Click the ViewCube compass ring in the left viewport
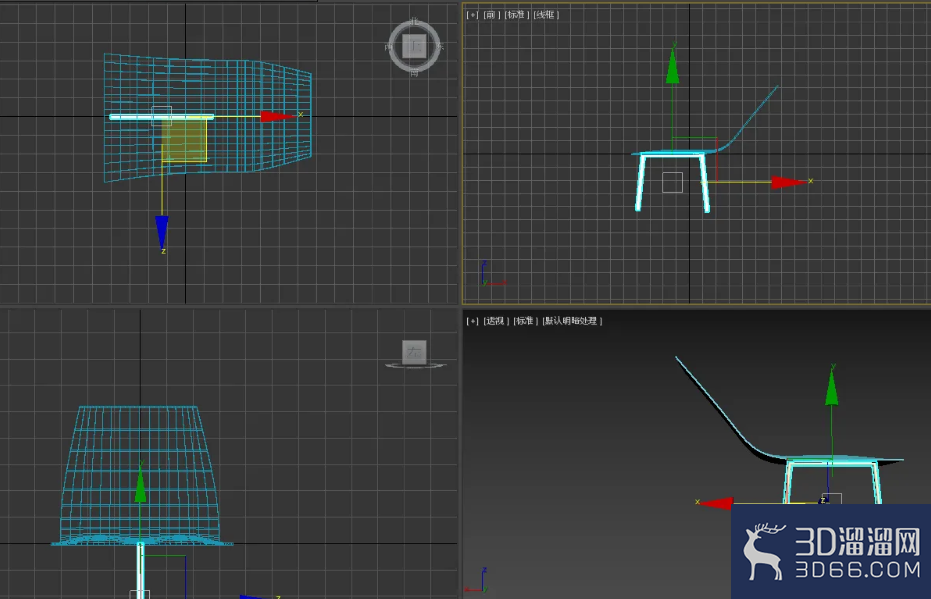Viewport: 931px width, 599px height. click(416, 366)
